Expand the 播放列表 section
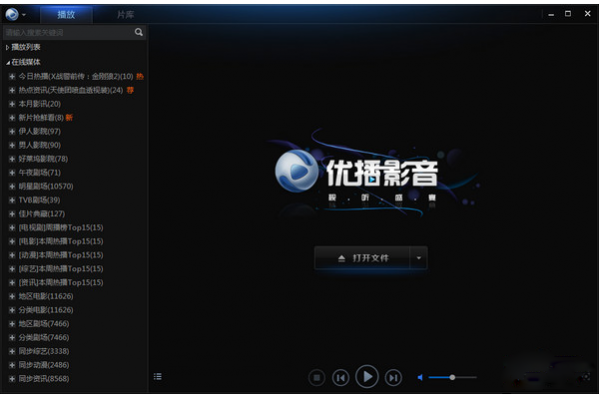Viewport: 600px width, 397px height. point(7,47)
